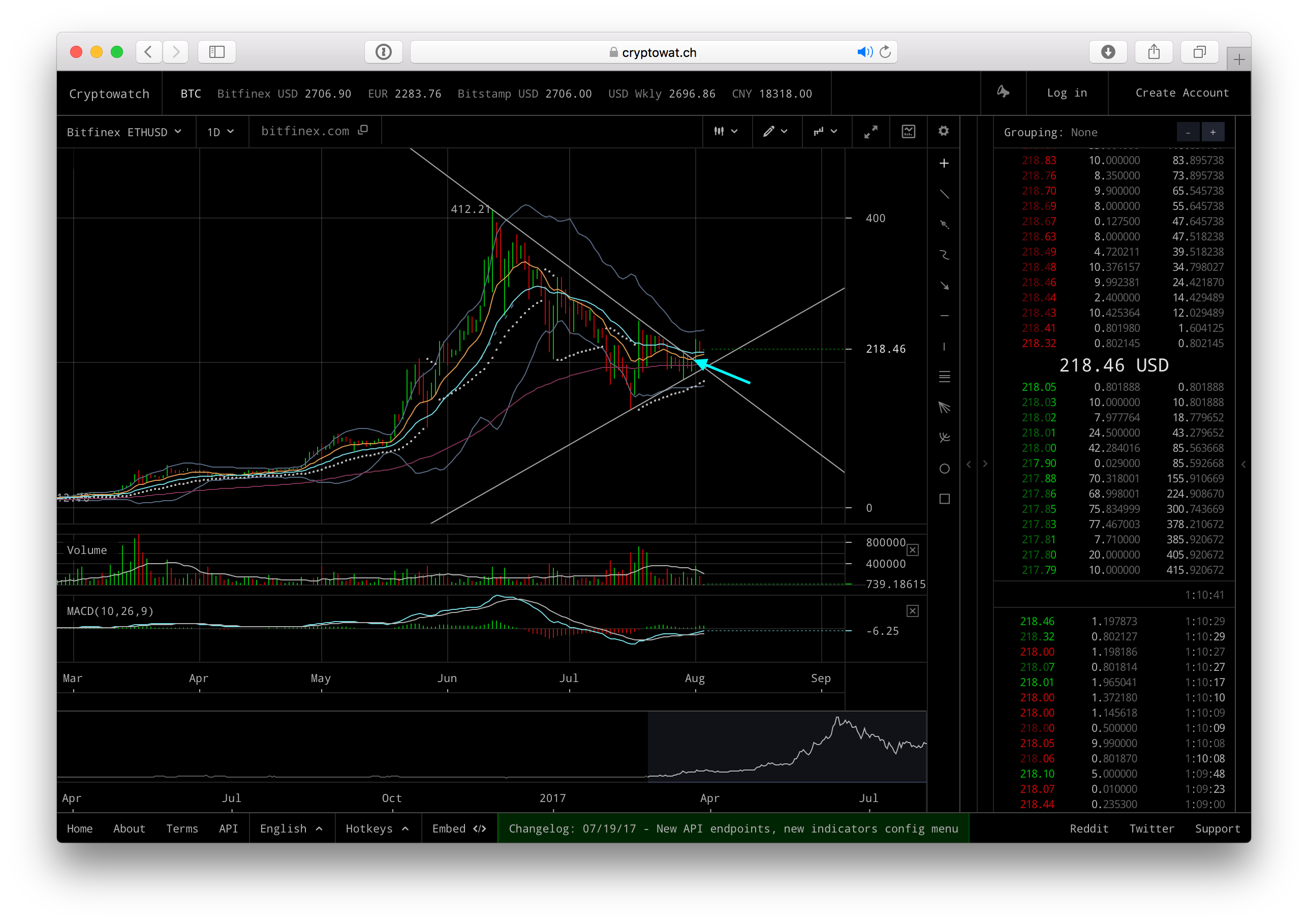Viewport: 1308px width, 924px height.
Task: Open Support footer link
Action: [1217, 828]
